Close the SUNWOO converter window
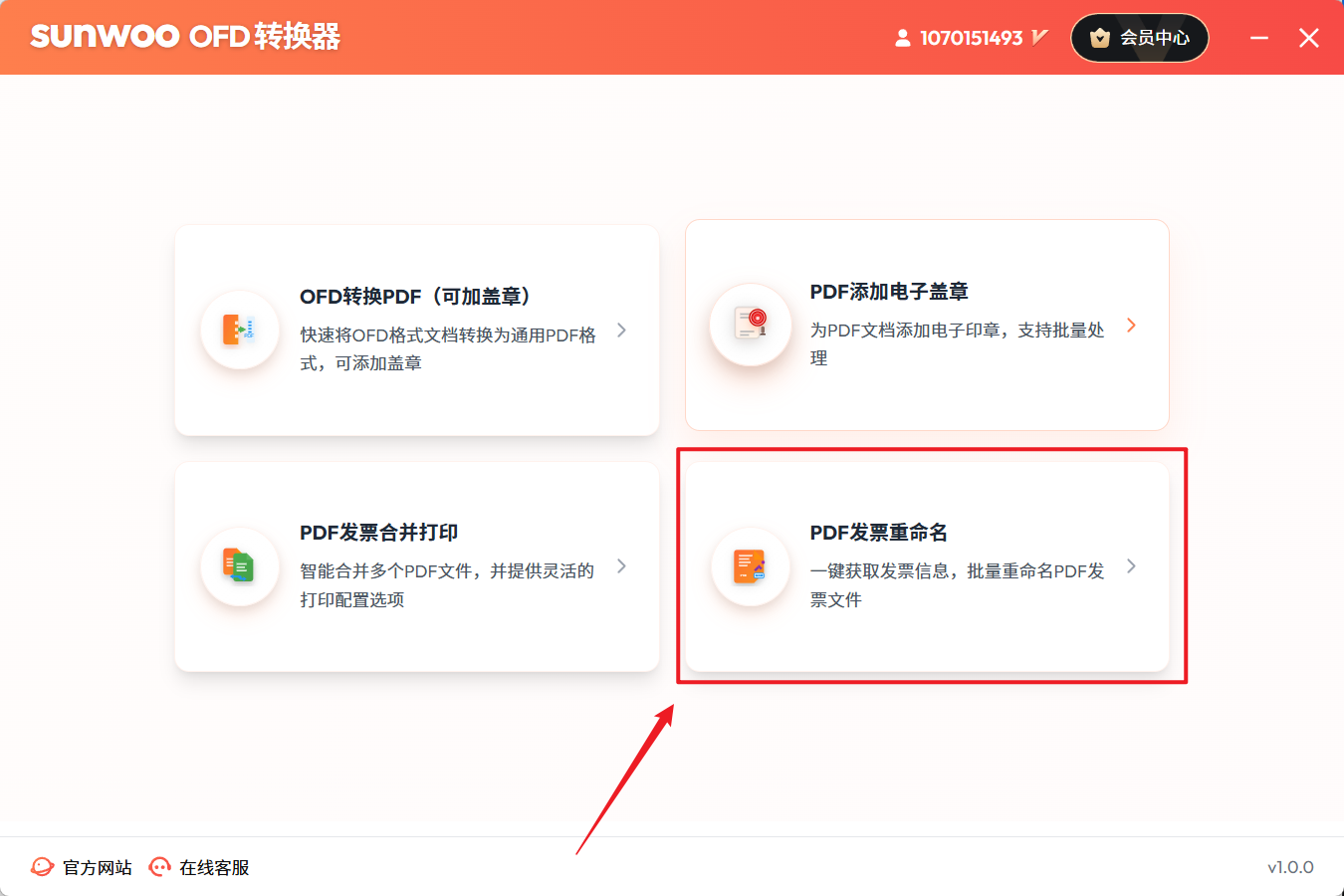 pyautogui.click(x=1309, y=38)
